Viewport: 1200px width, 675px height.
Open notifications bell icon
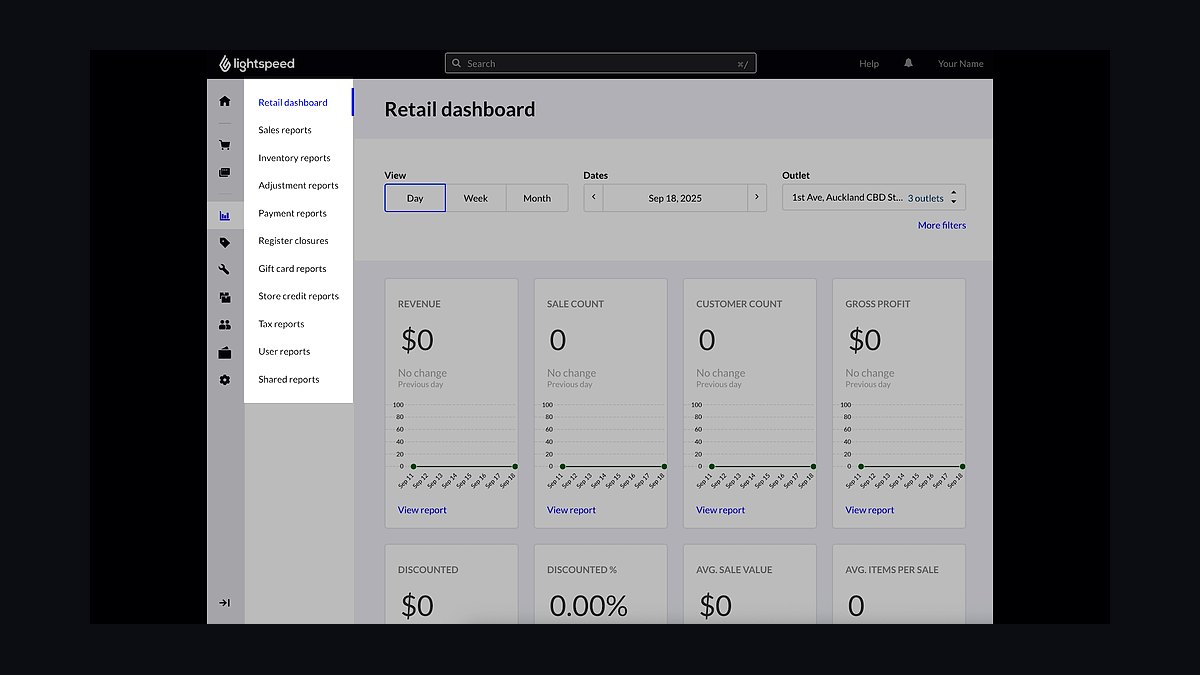coord(908,63)
